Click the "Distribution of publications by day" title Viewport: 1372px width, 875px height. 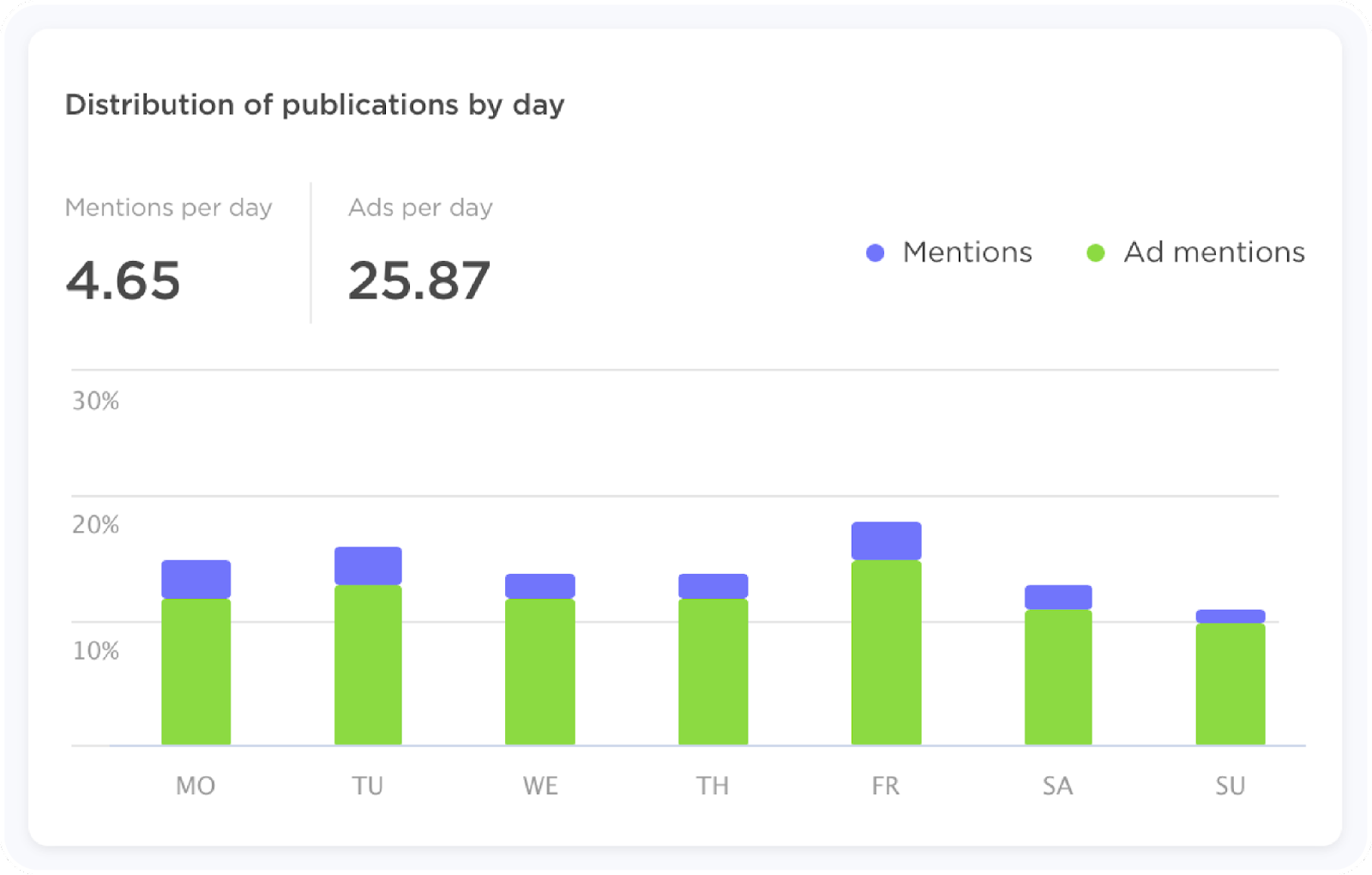coord(315,105)
